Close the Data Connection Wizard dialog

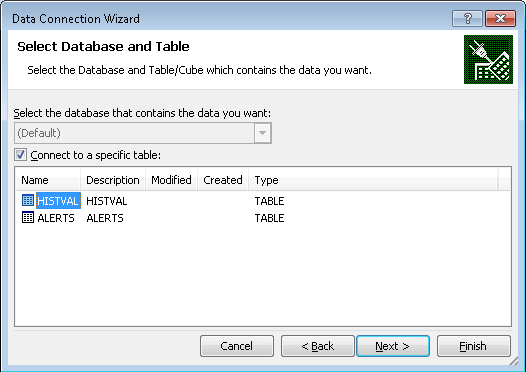pyautogui.click(x=500, y=18)
